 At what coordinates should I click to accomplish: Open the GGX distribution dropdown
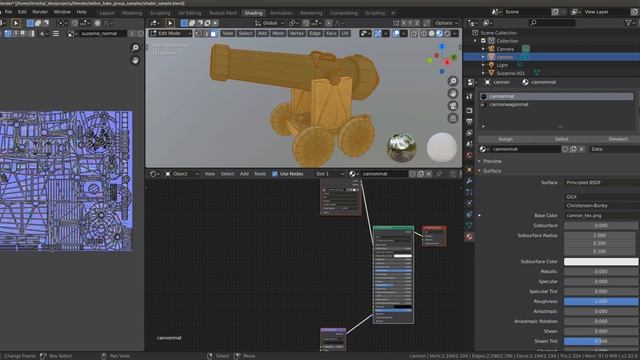point(602,197)
